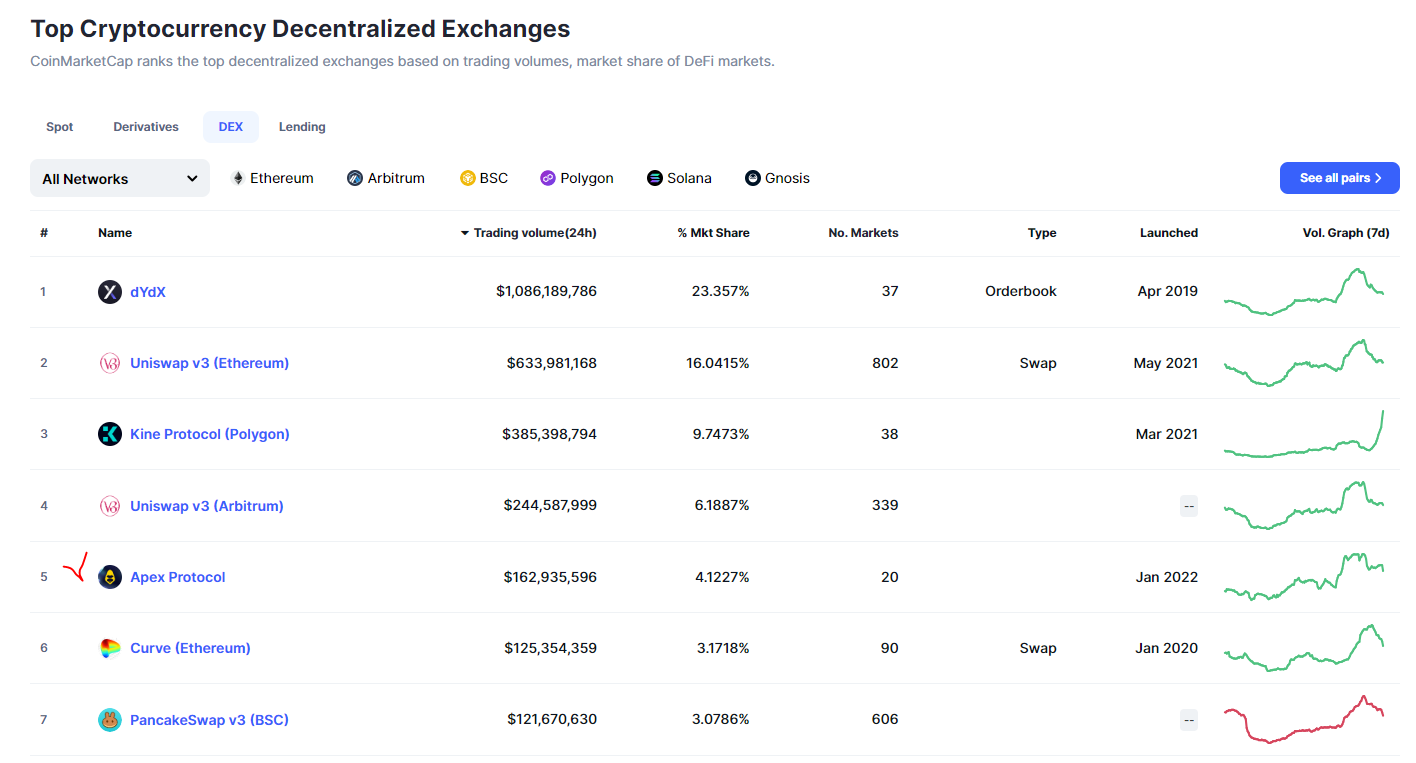Switch to the Derivatives tab
This screenshot has height=763, width=1416.
146,127
